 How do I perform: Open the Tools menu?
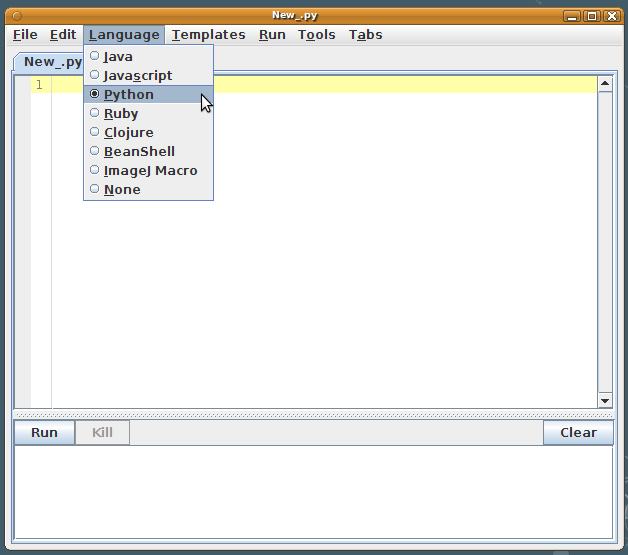pos(317,35)
